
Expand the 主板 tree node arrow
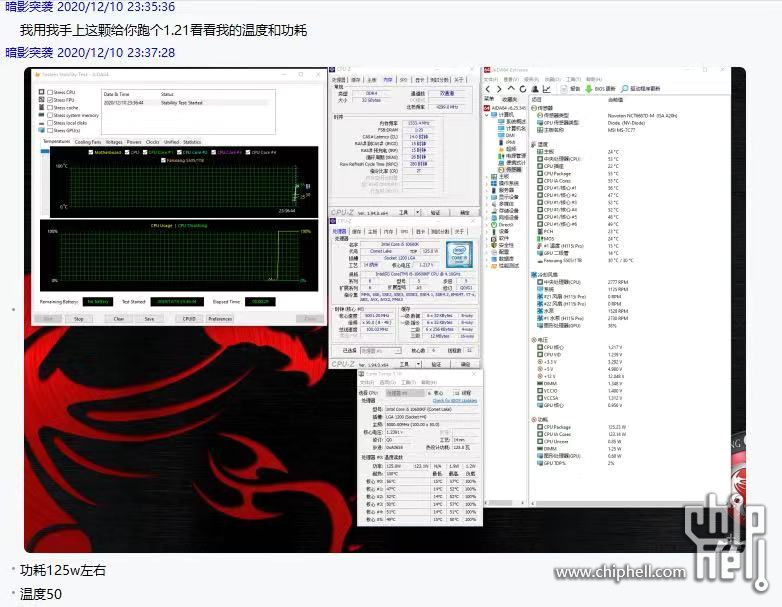click(x=487, y=177)
